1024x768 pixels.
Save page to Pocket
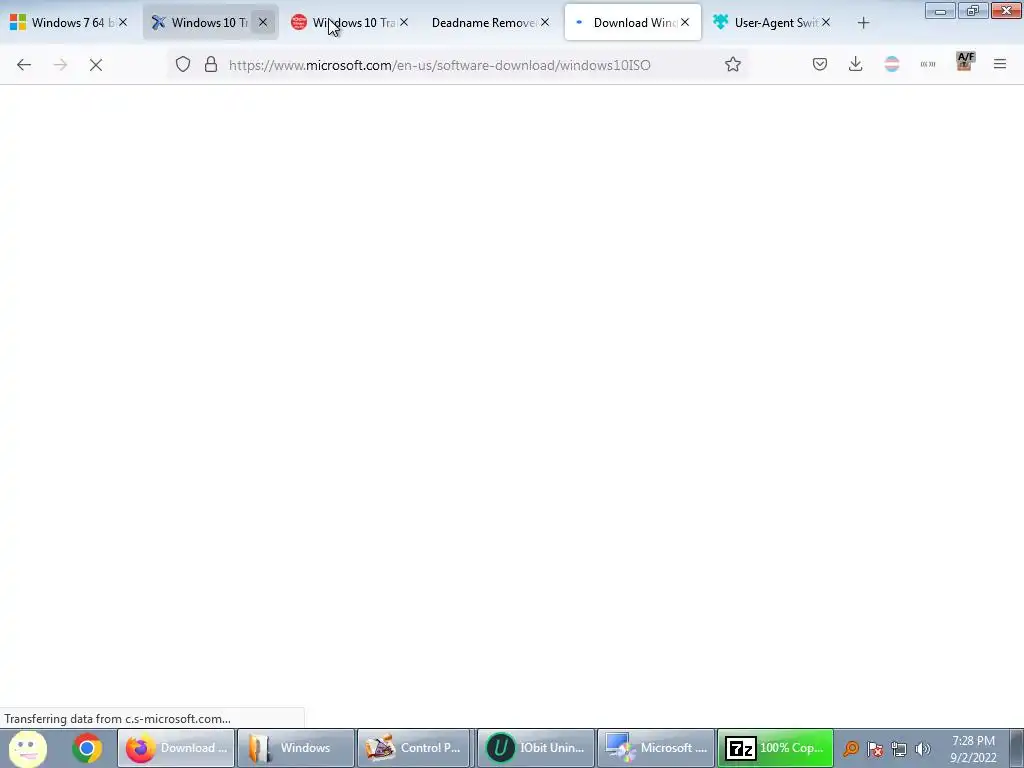pyautogui.click(x=820, y=64)
